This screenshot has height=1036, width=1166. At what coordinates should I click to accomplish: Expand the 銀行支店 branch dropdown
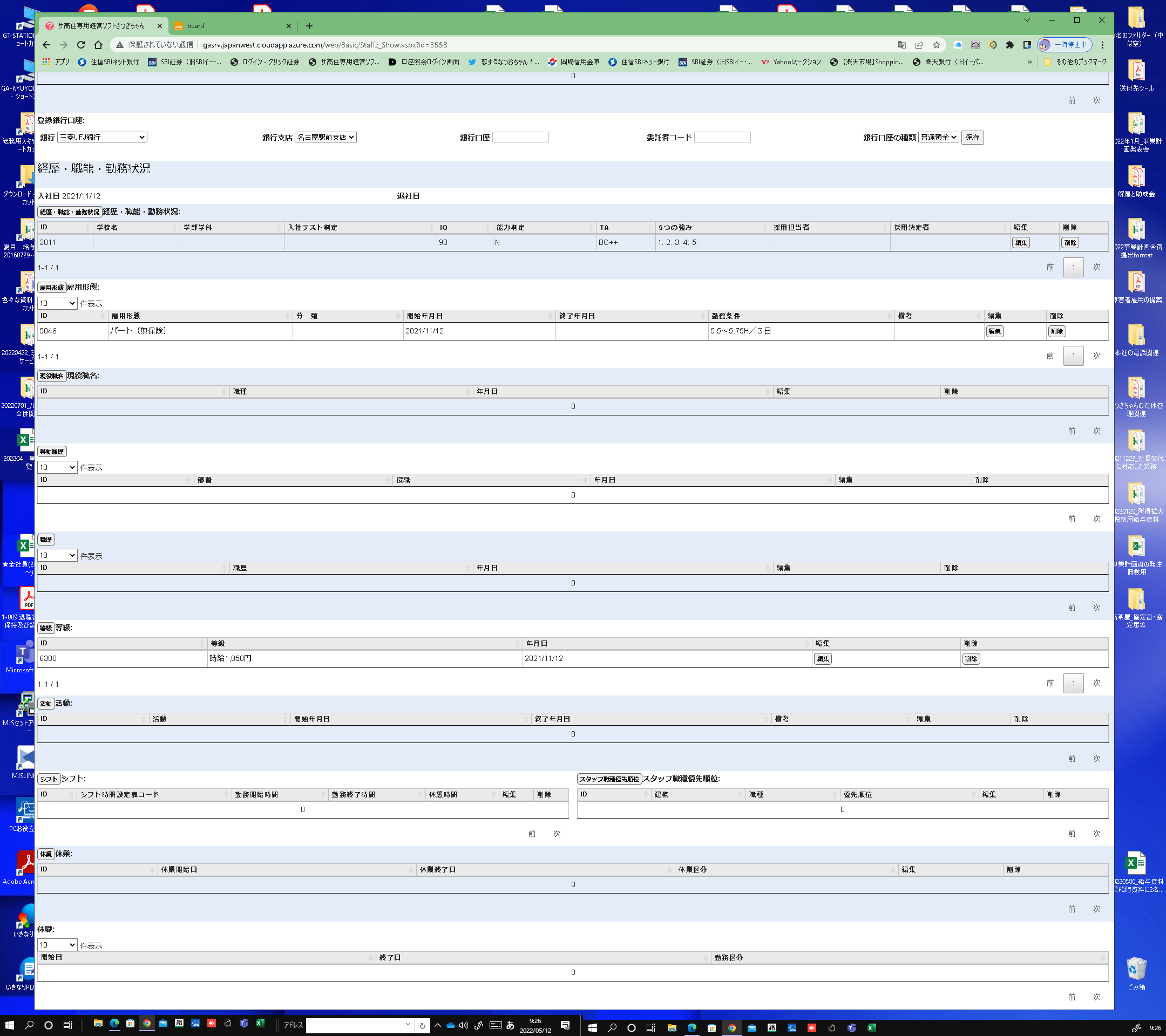click(x=325, y=138)
